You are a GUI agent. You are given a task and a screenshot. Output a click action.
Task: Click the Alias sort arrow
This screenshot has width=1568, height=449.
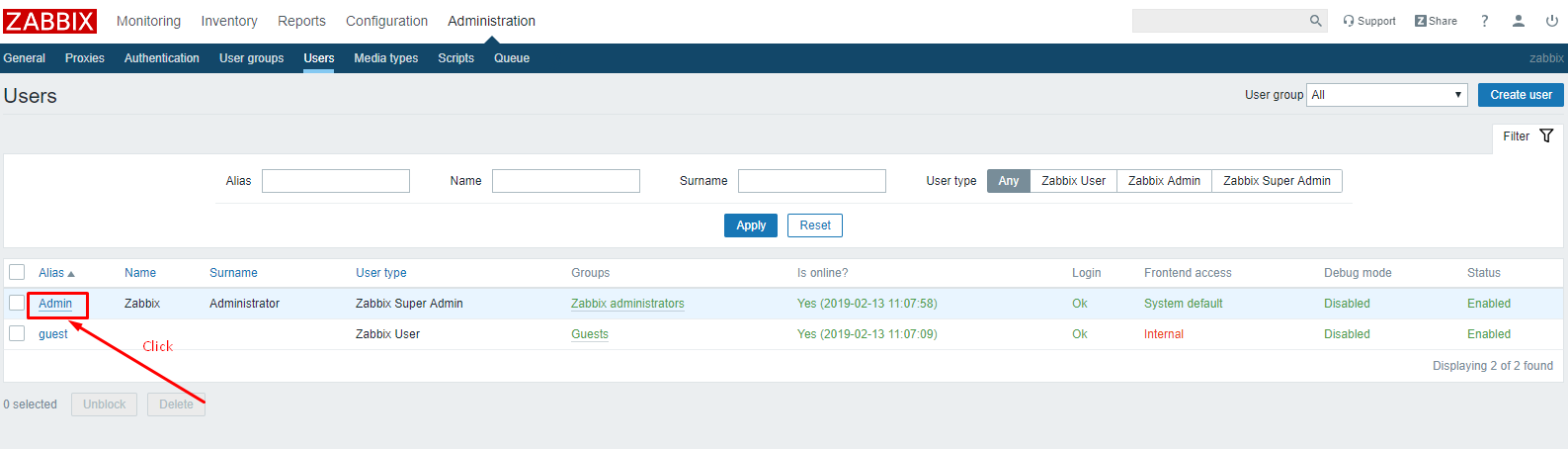click(71, 274)
